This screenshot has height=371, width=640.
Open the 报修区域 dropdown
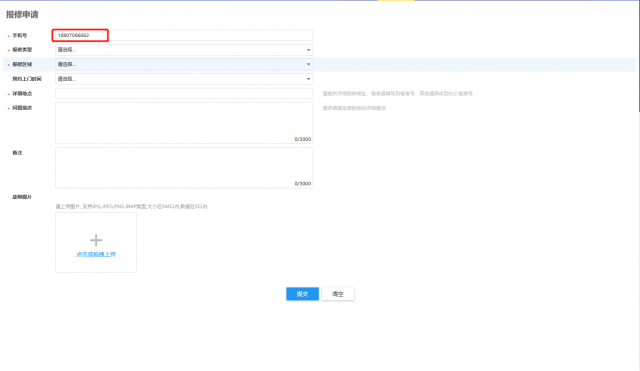click(x=184, y=64)
